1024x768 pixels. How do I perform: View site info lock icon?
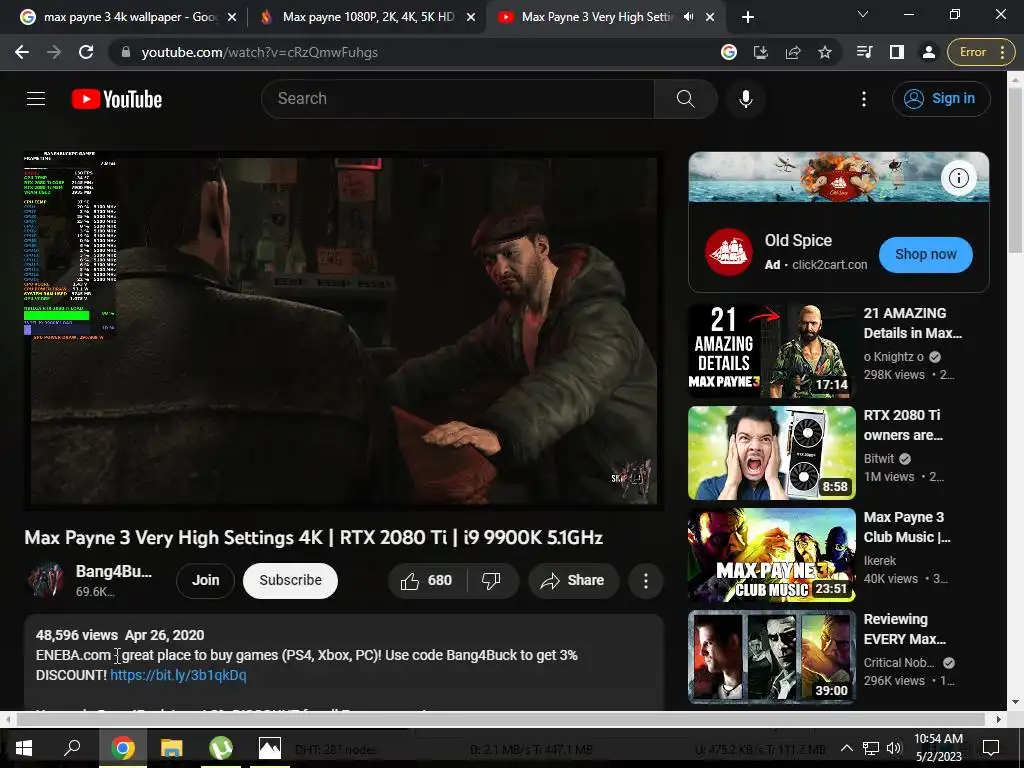pos(126,52)
